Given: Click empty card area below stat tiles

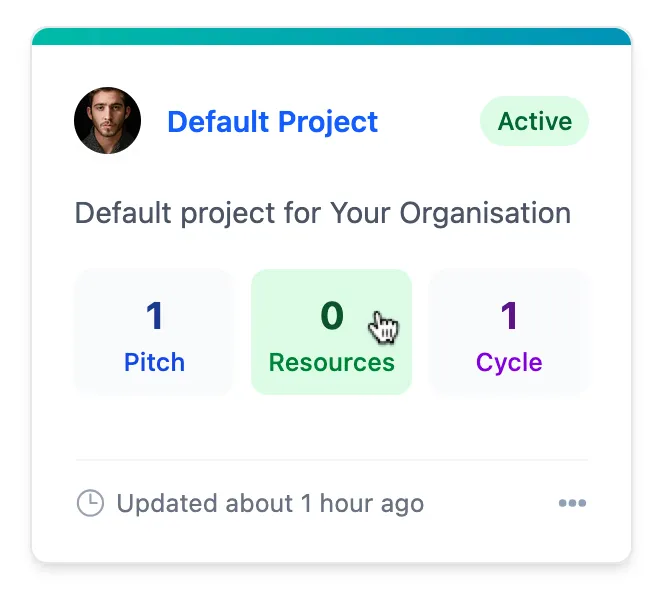Looking at the screenshot, I should [x=331, y=427].
